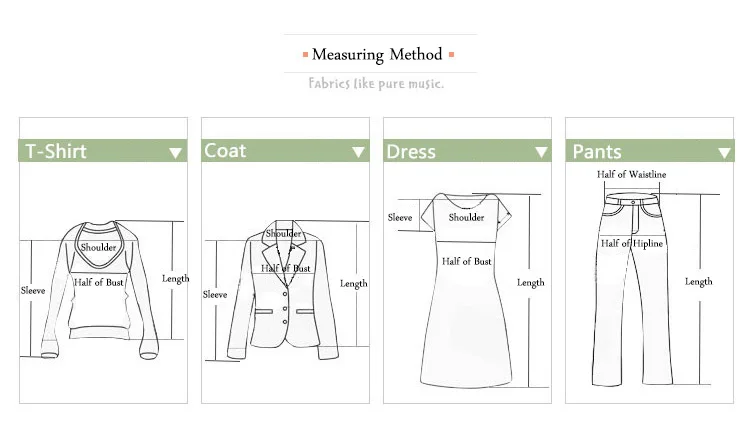Click the T-shirt 'Sleeve' label
This screenshot has width=750, height=437.
[33, 290]
